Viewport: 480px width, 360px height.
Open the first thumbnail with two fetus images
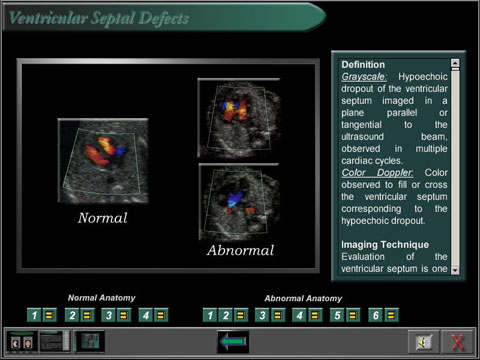tap(22, 342)
